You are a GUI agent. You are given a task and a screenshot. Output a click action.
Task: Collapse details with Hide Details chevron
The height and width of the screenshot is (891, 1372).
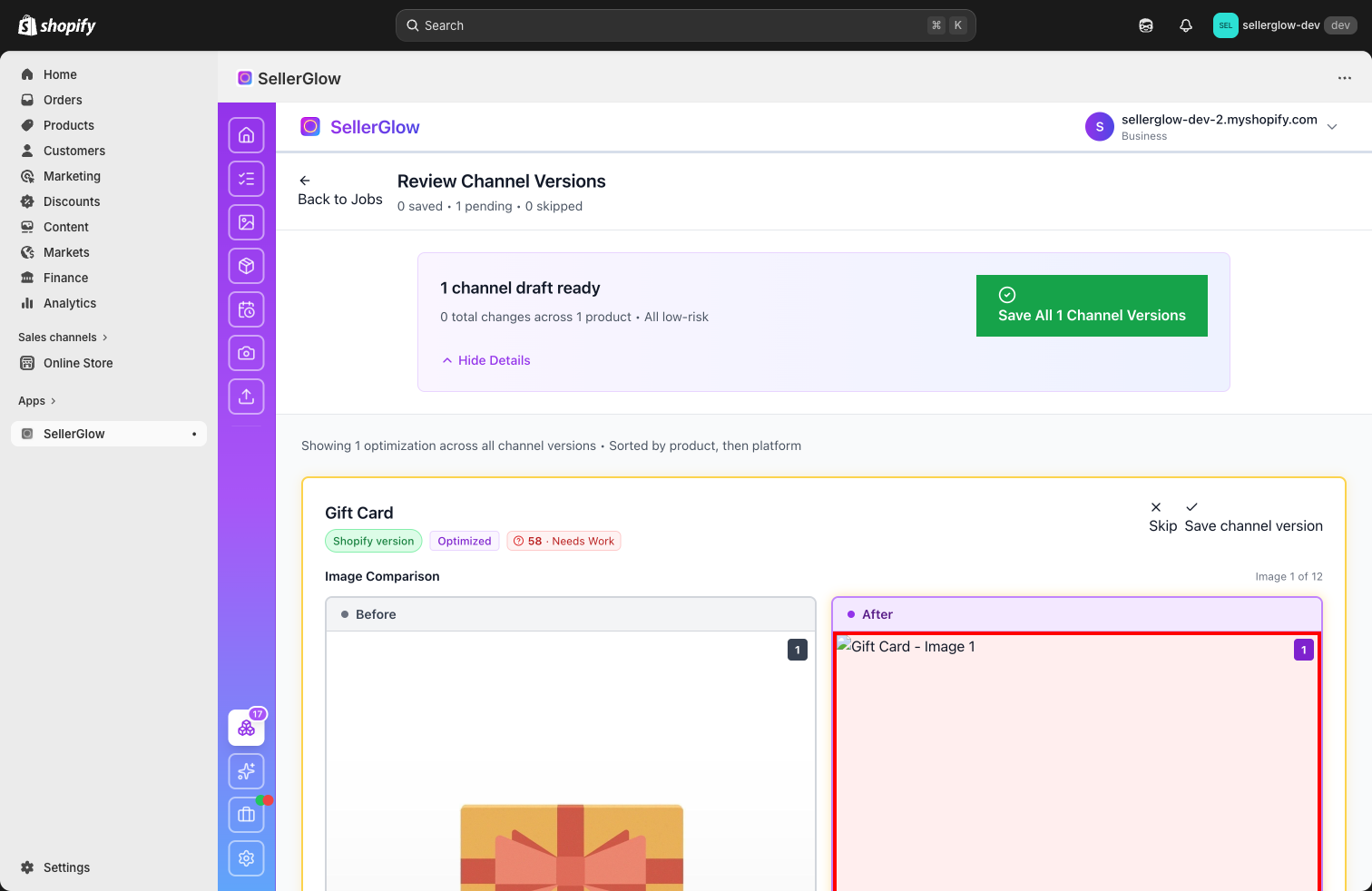coord(485,360)
